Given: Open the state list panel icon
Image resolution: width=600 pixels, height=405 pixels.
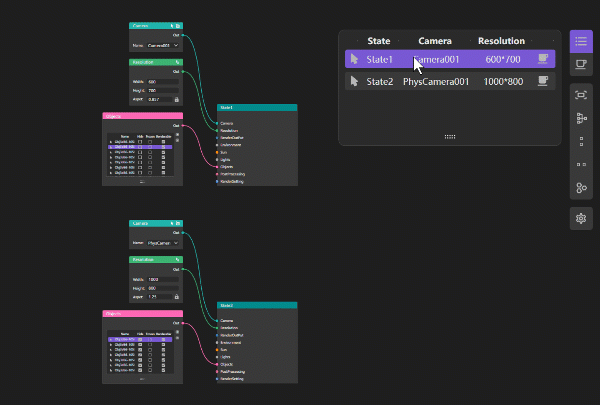Looking at the screenshot, I should click(x=581, y=41).
